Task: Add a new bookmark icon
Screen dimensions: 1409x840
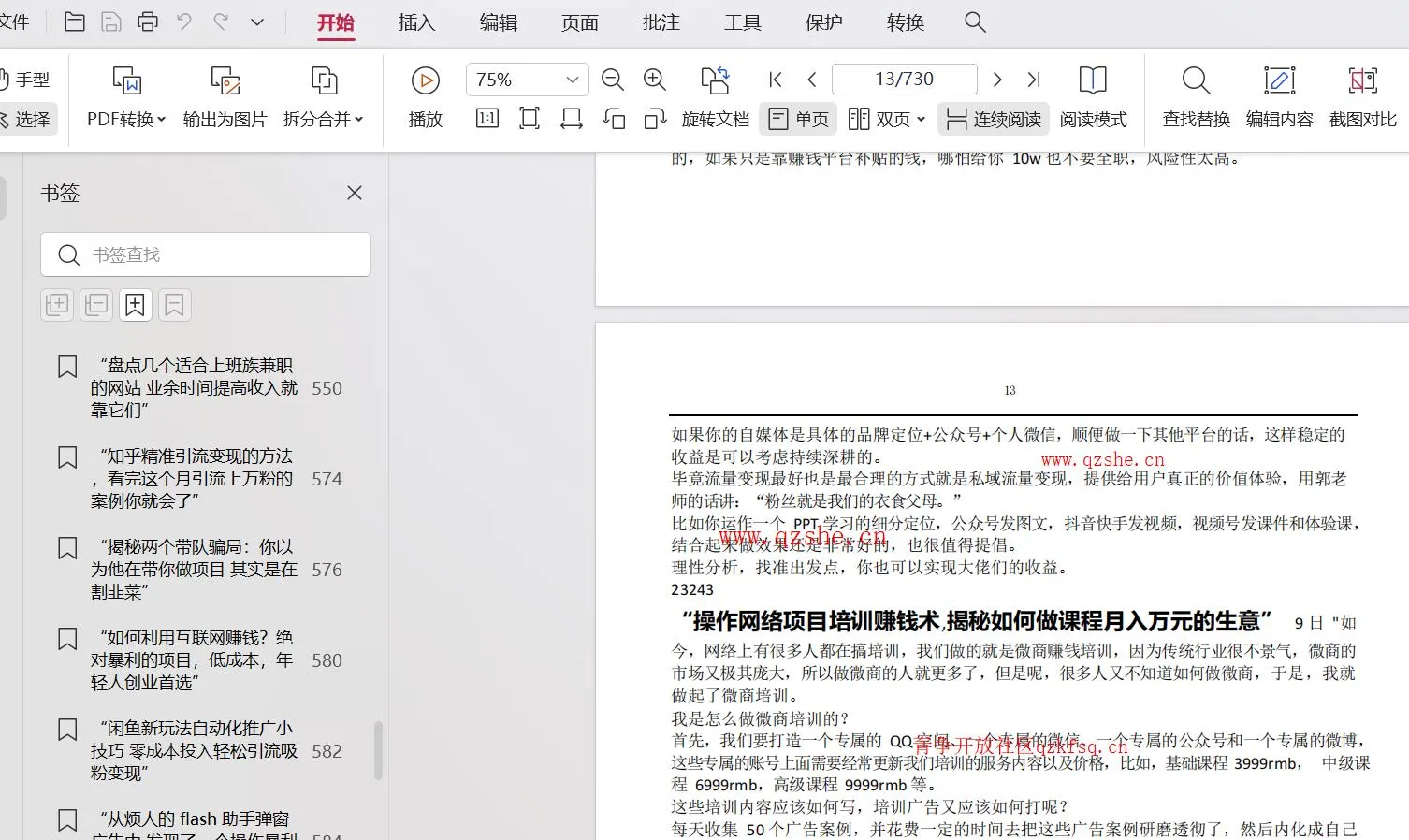Action: 136,305
